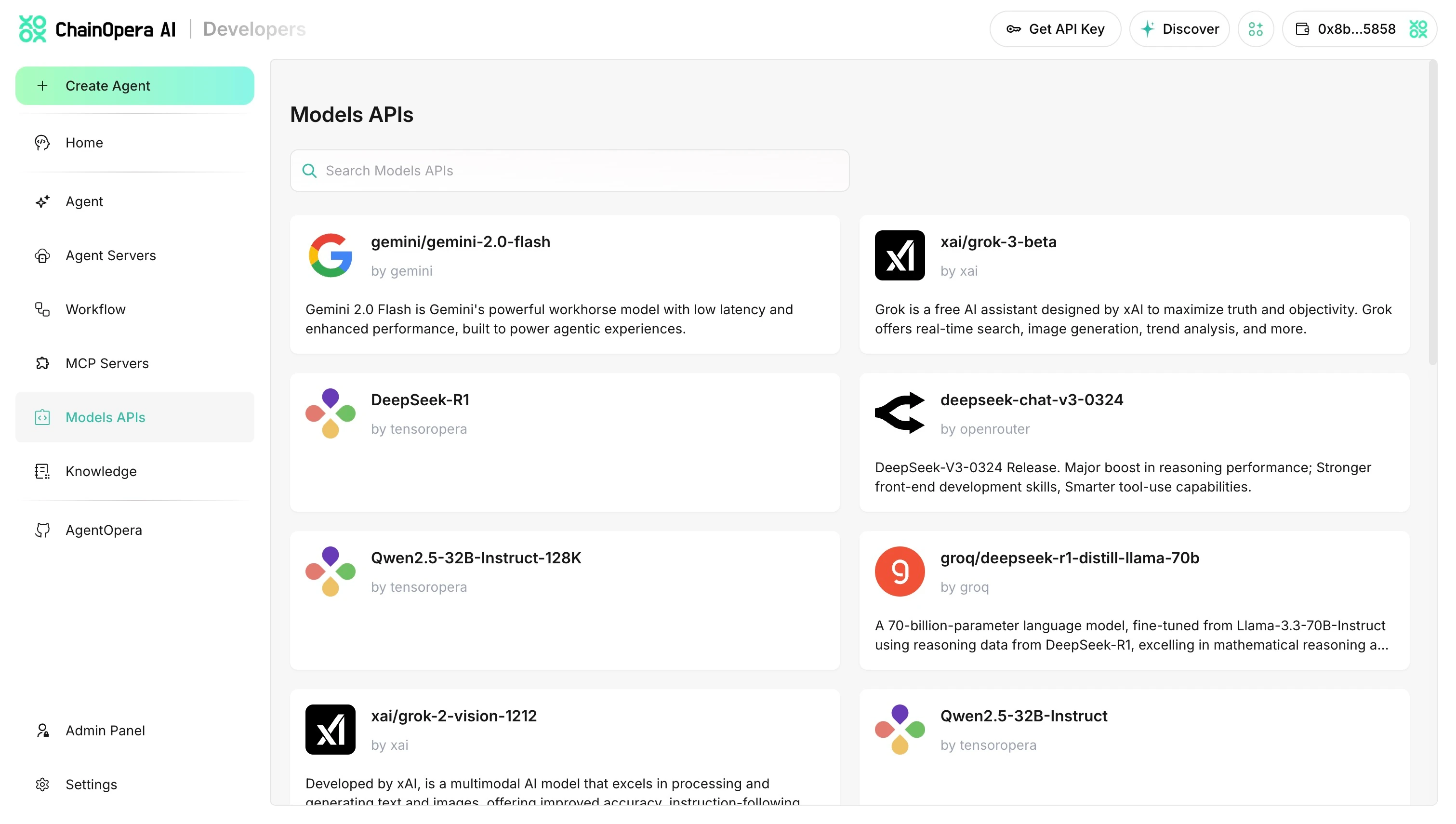The width and height of the screenshot is (1456, 824).
Task: Click the Google logo on gemini-2.0-flash card
Action: click(x=331, y=255)
